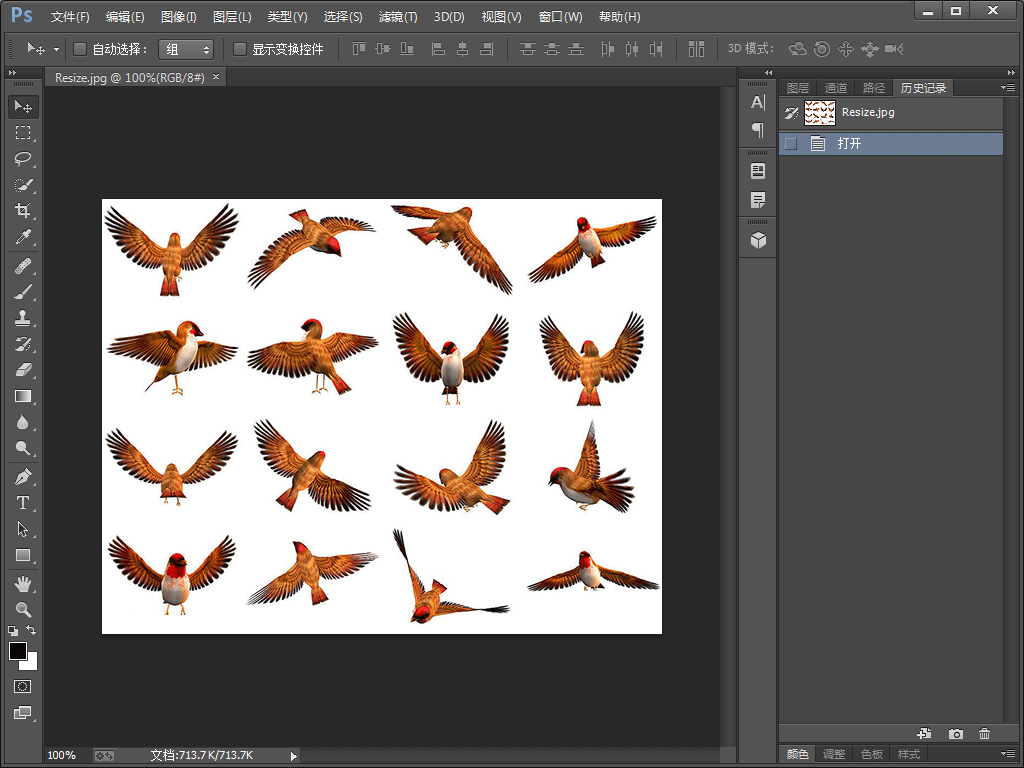This screenshot has width=1024, height=768.
Task: Select the Quick Selection tool
Action: coord(23,185)
